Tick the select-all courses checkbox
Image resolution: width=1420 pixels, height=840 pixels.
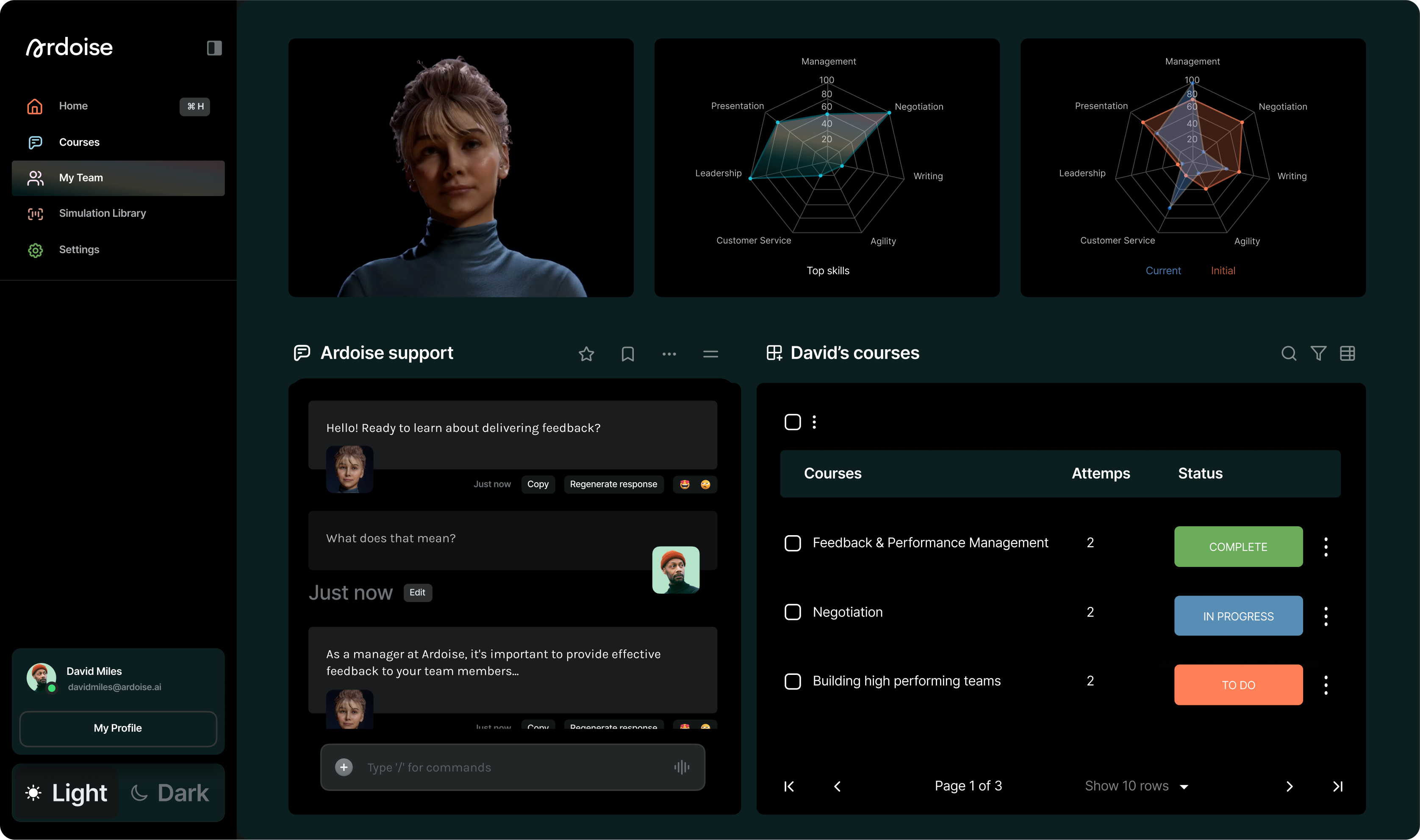(x=793, y=422)
